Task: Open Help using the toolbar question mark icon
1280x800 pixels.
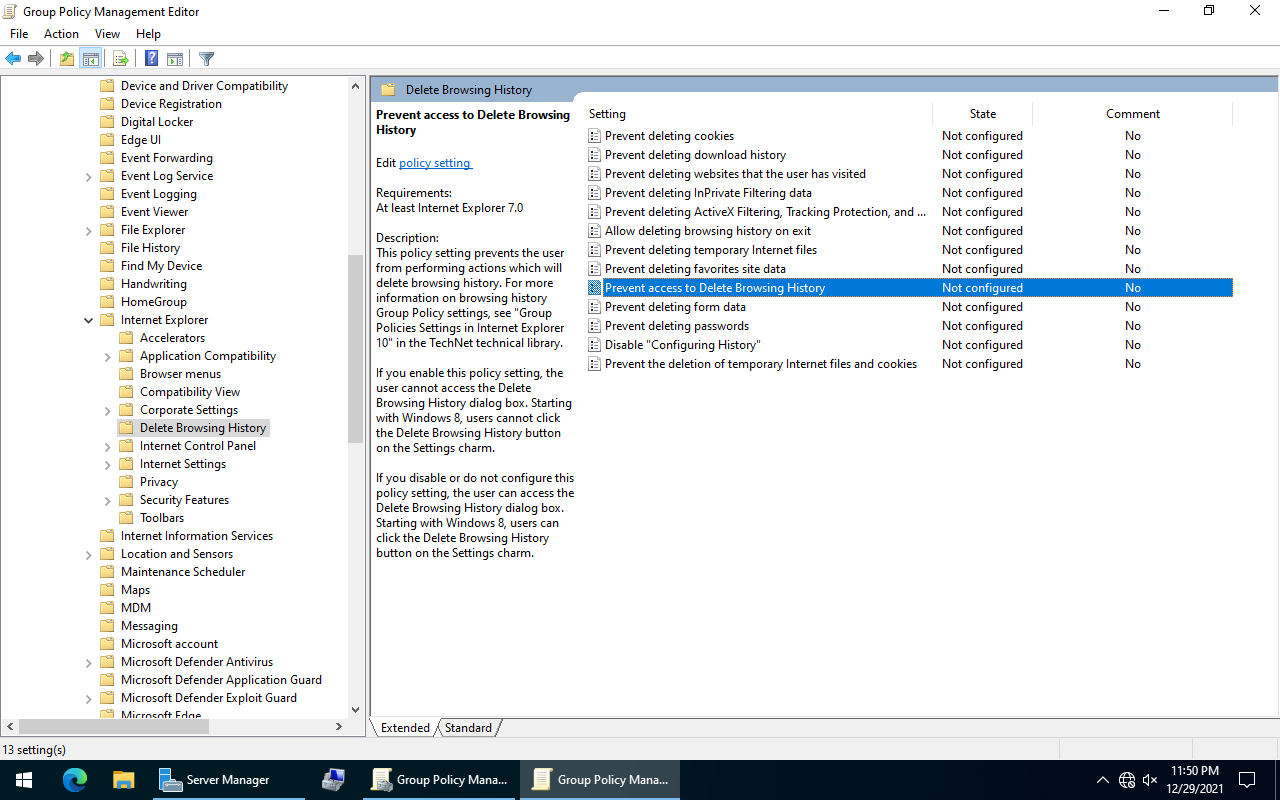Action: [x=151, y=58]
